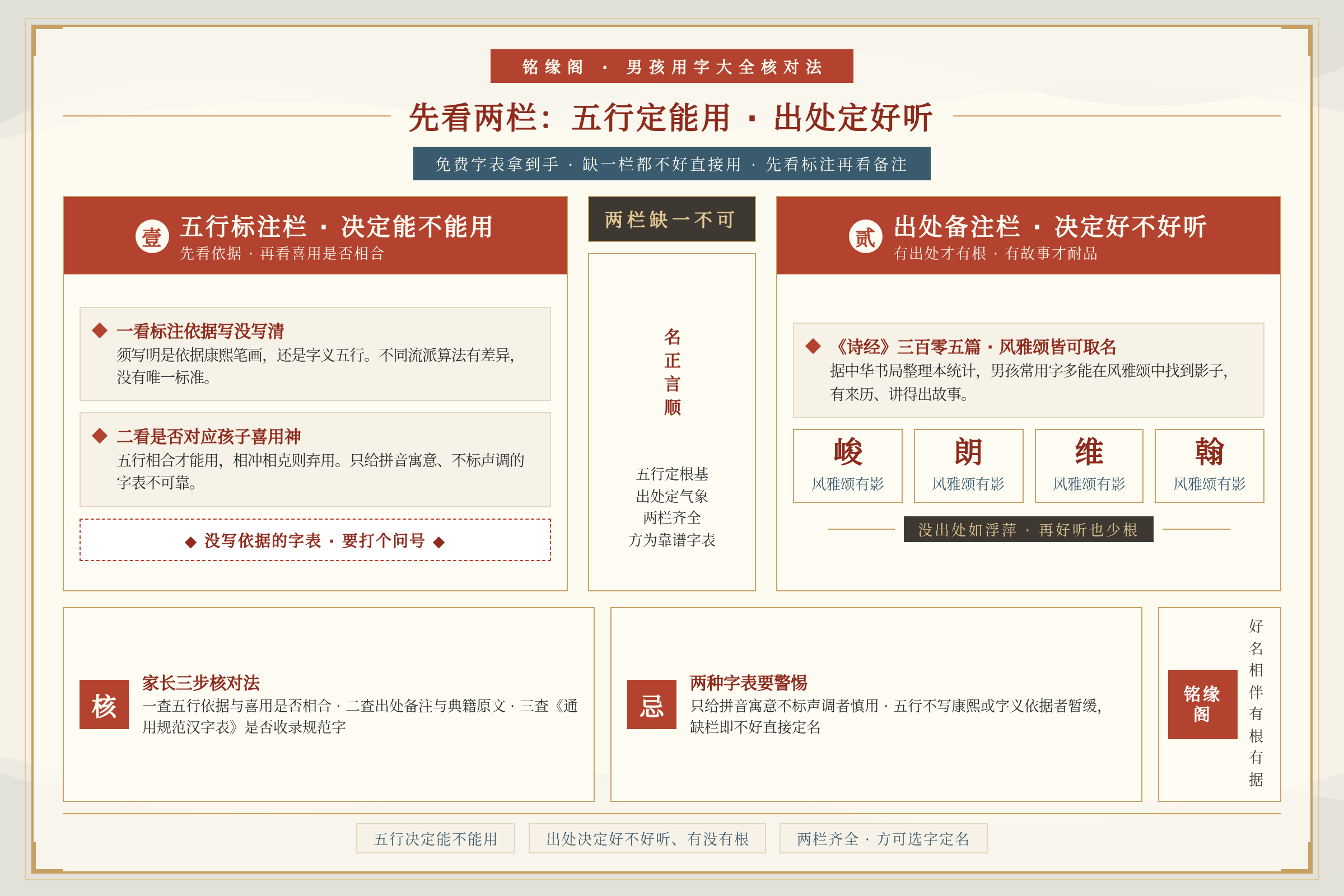Click the vertical text 名正言顺
Screen dimensions: 1344x896
pyautogui.click(x=672, y=371)
